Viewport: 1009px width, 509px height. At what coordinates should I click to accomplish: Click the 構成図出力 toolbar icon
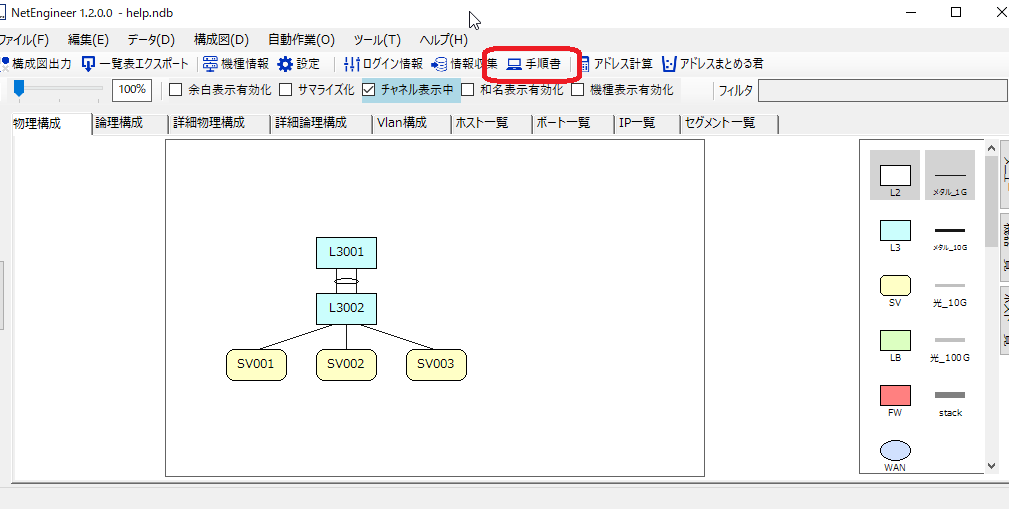point(5,64)
